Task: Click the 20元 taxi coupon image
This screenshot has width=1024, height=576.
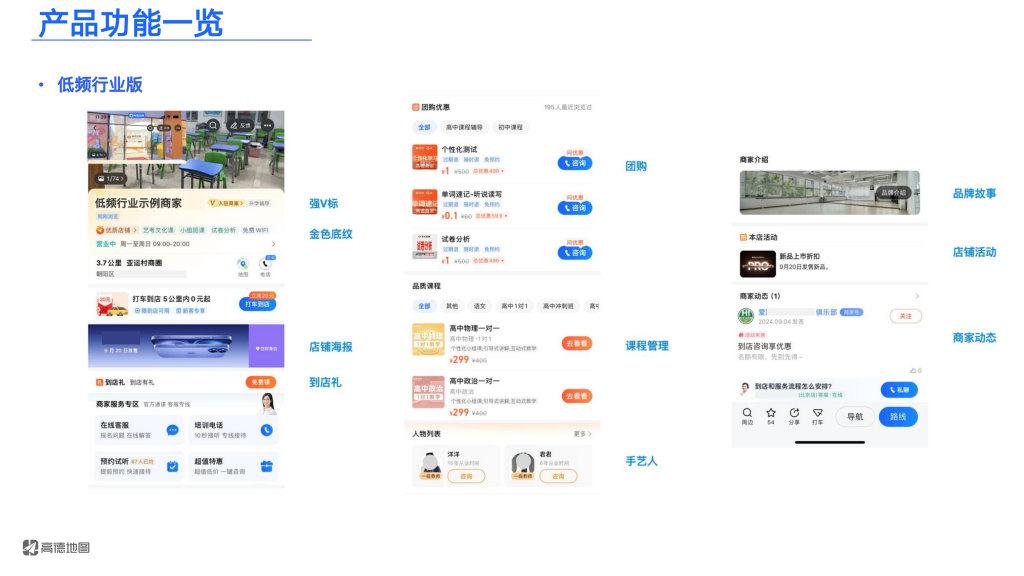Action: [x=112, y=304]
